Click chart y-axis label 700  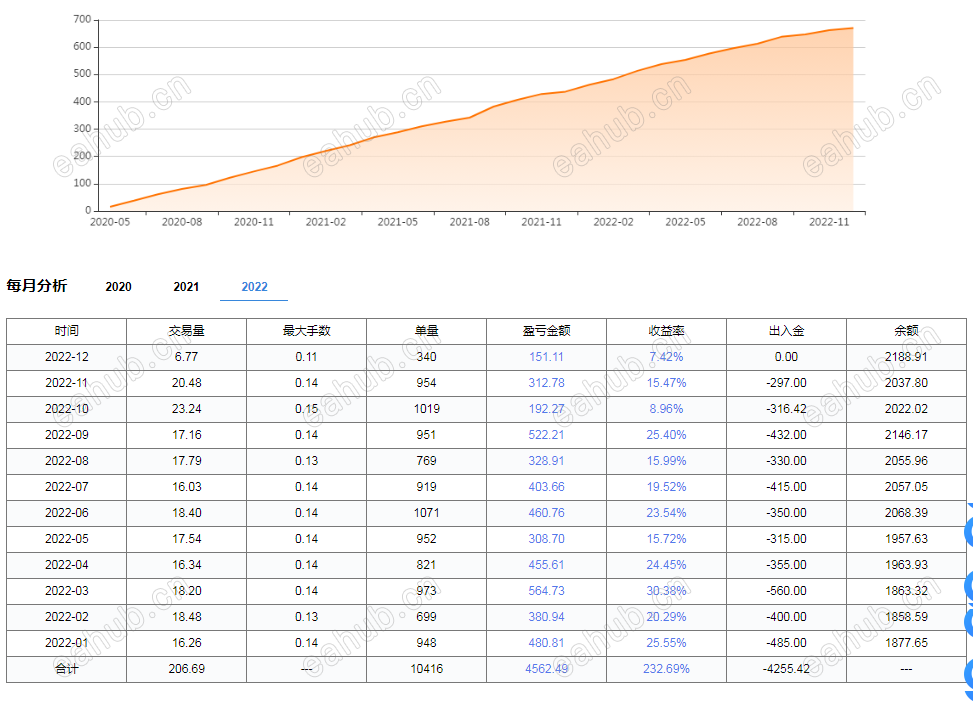tap(82, 19)
